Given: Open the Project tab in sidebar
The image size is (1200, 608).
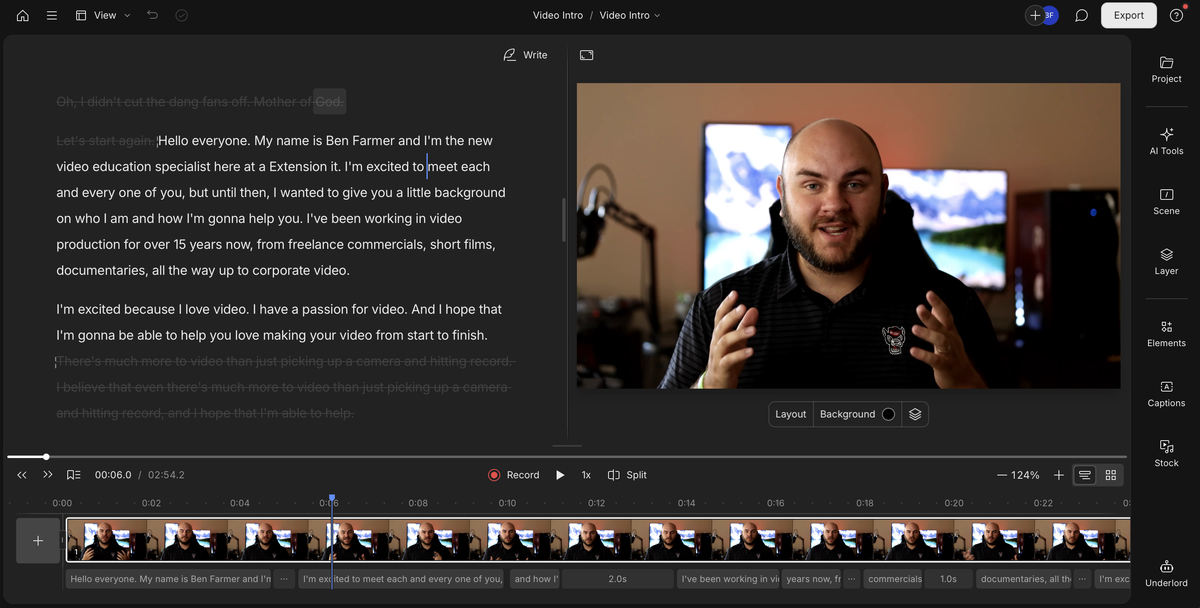Looking at the screenshot, I should 1166,69.
